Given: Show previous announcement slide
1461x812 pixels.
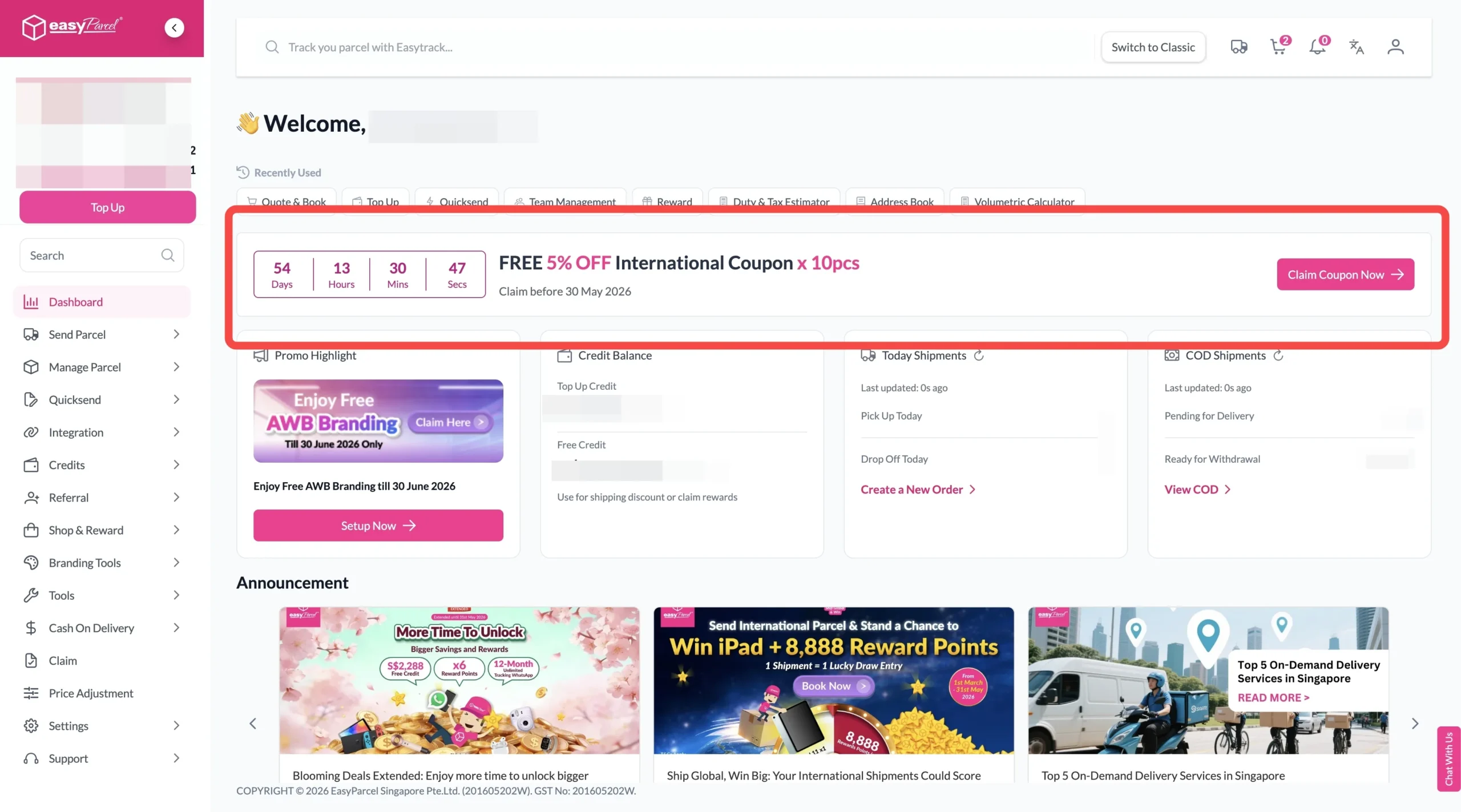Looking at the screenshot, I should click(x=253, y=724).
